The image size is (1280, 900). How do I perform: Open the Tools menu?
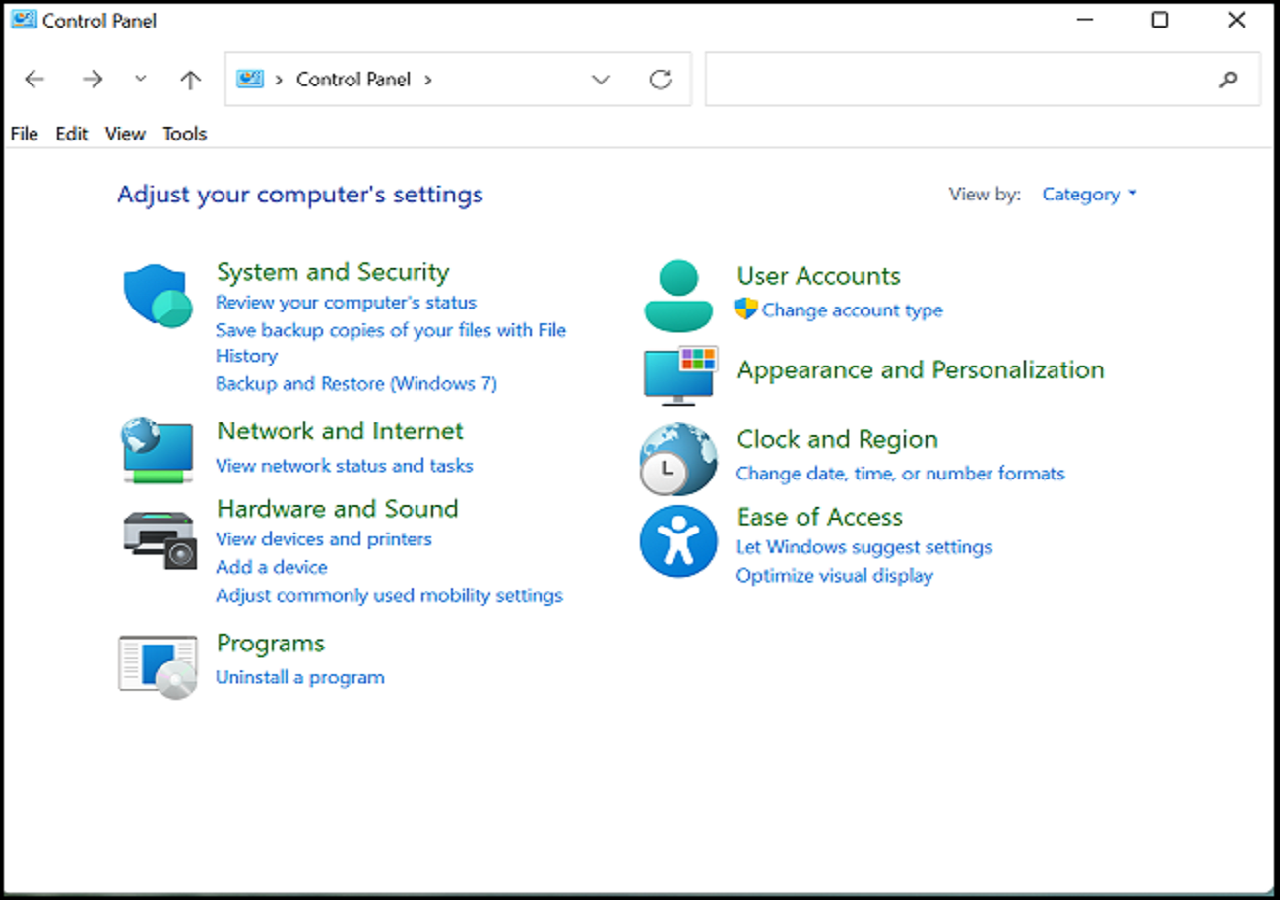point(185,134)
